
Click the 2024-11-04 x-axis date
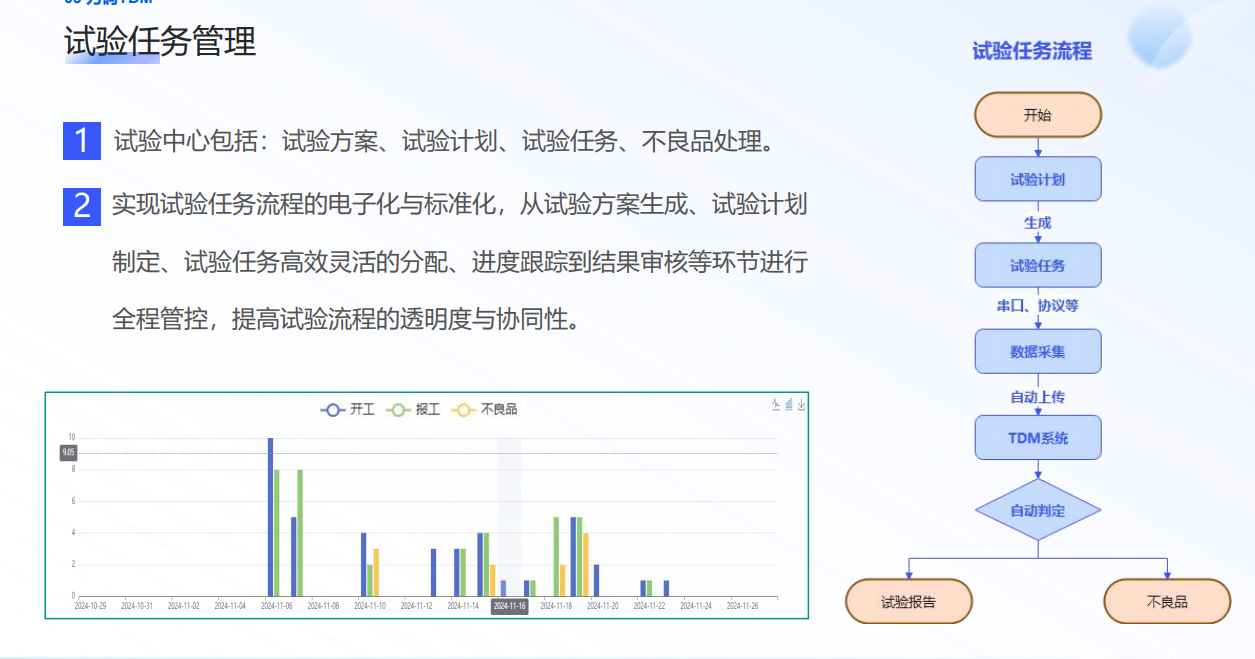[230, 606]
